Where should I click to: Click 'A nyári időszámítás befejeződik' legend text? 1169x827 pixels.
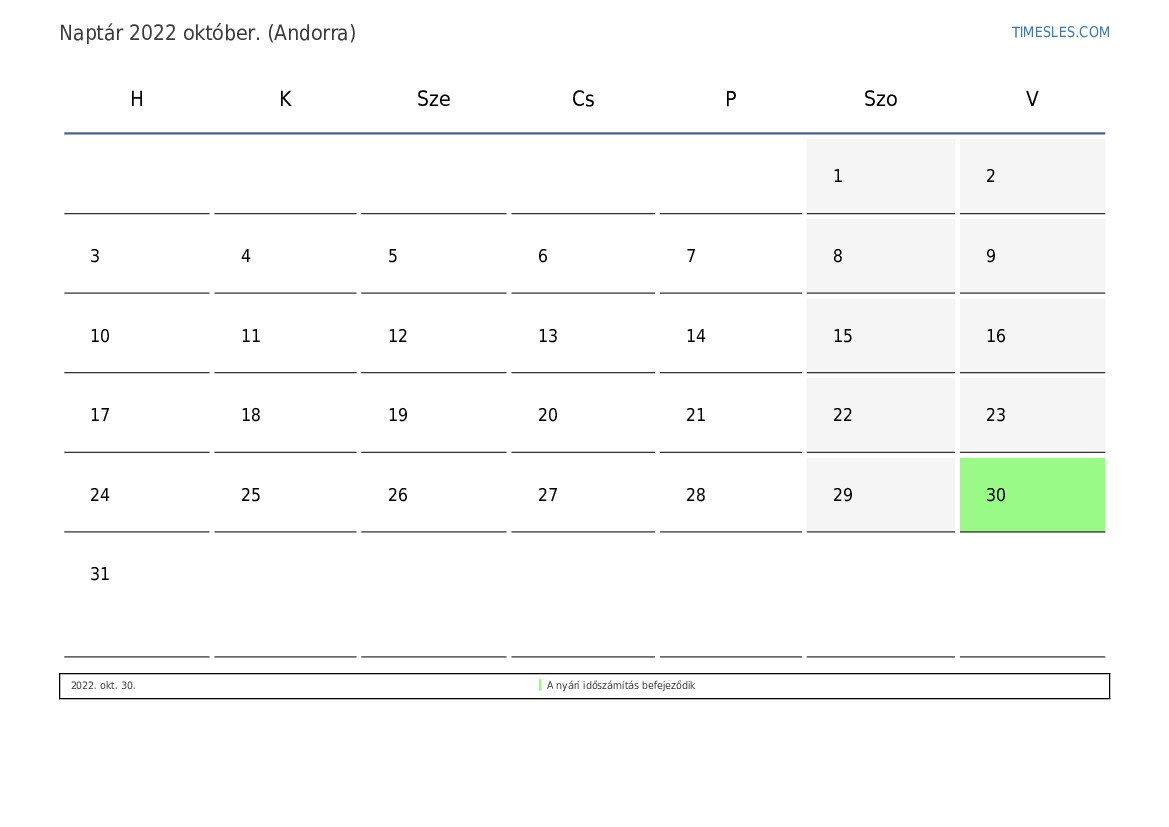[620, 685]
